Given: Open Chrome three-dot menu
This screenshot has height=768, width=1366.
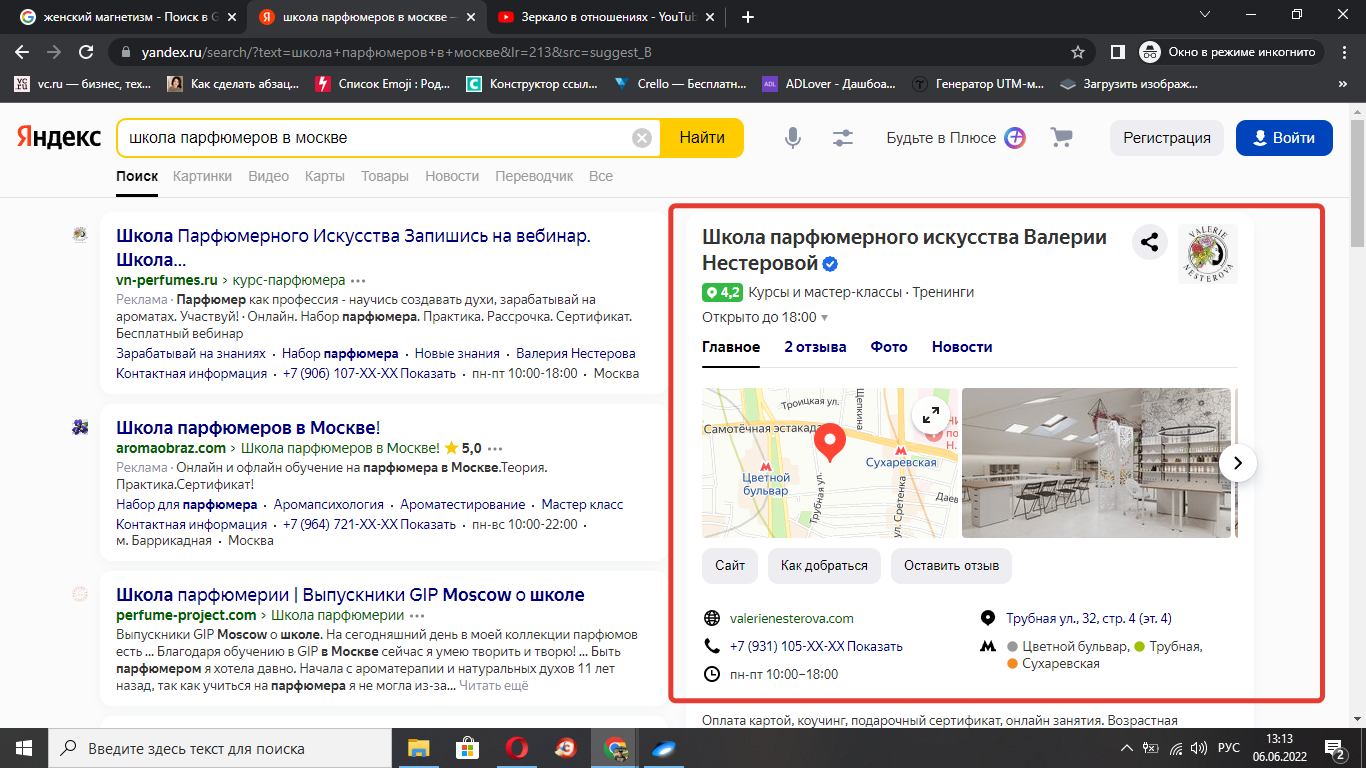Looking at the screenshot, I should point(1345,52).
